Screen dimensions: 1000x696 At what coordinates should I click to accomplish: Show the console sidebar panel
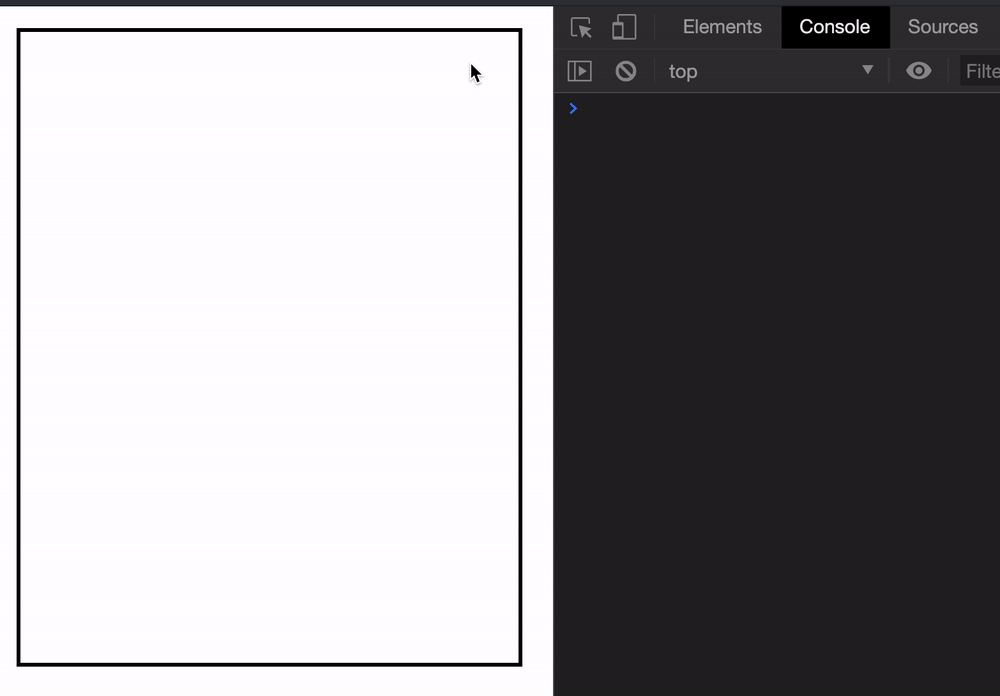tap(580, 71)
